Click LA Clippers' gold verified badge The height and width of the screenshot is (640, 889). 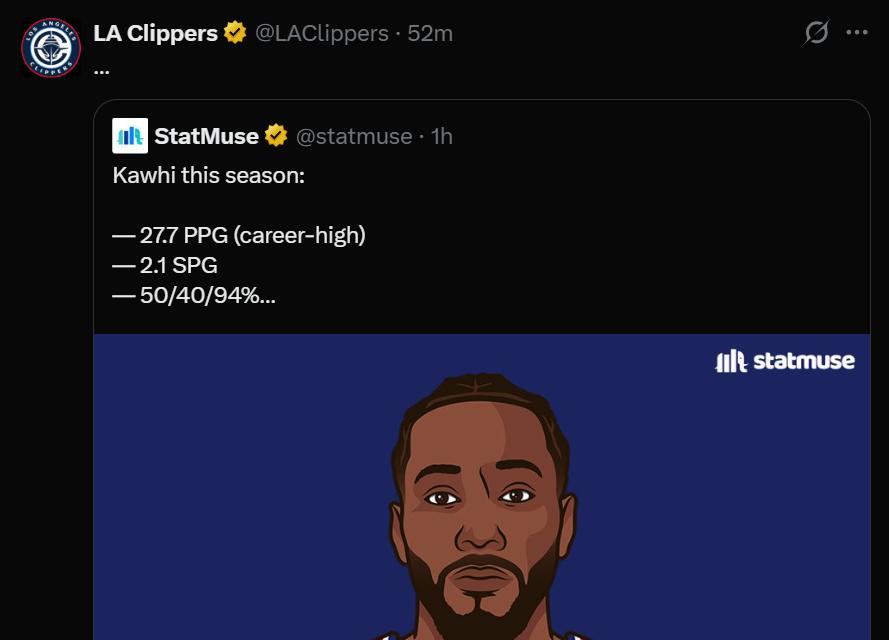coord(235,33)
